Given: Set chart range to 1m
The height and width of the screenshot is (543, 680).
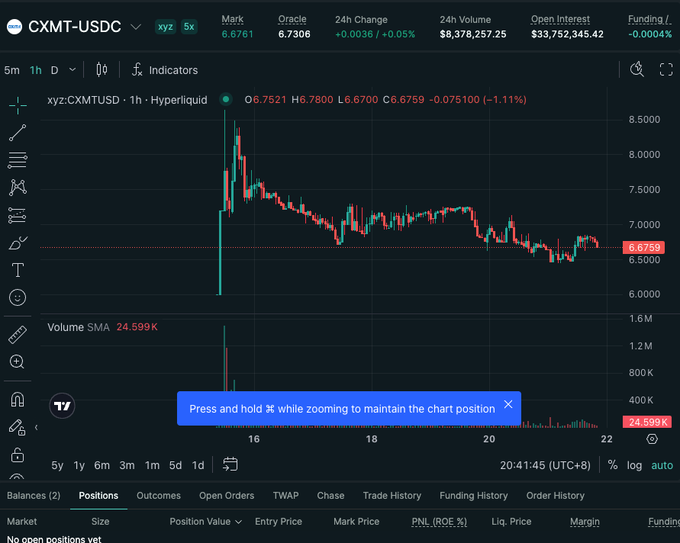Looking at the screenshot, I should pos(152,465).
